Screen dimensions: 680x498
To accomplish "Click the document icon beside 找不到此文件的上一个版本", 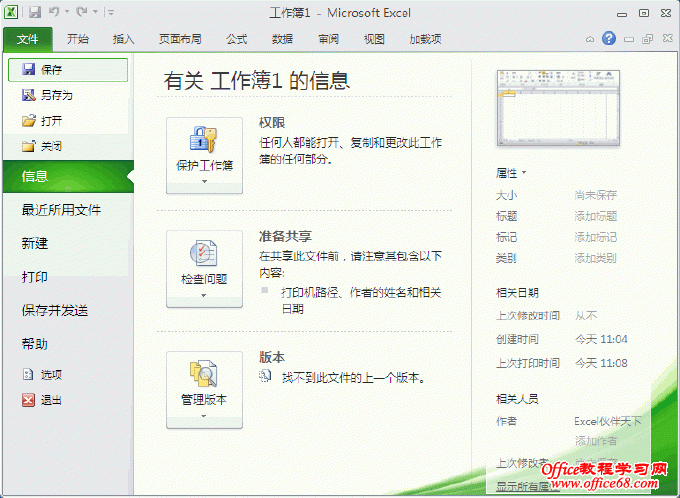I will point(265,376).
